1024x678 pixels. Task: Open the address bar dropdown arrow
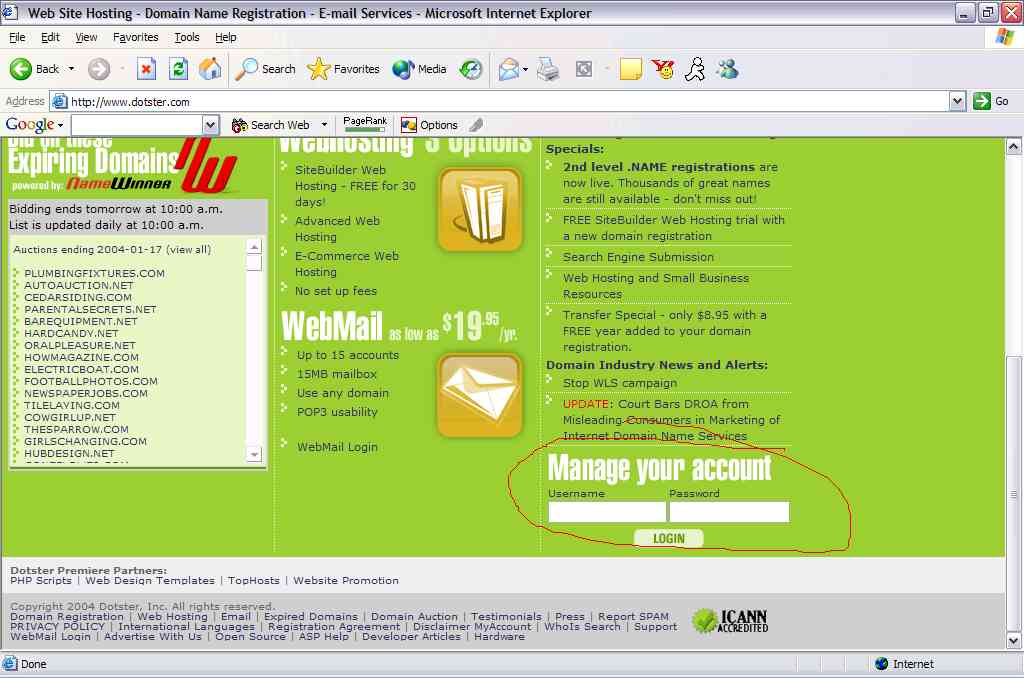coord(957,101)
